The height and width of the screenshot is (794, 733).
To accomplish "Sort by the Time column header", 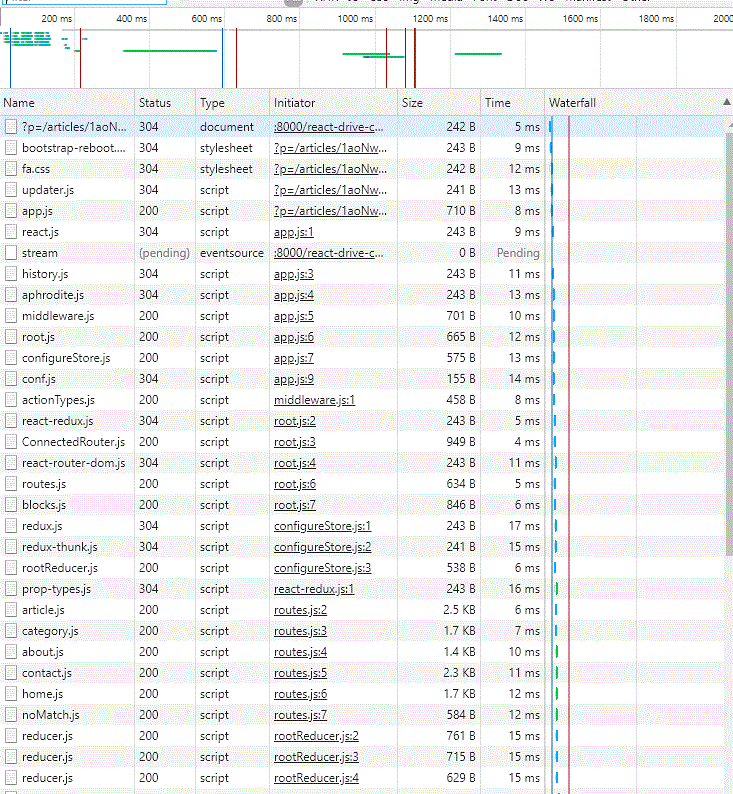I will (x=512, y=103).
